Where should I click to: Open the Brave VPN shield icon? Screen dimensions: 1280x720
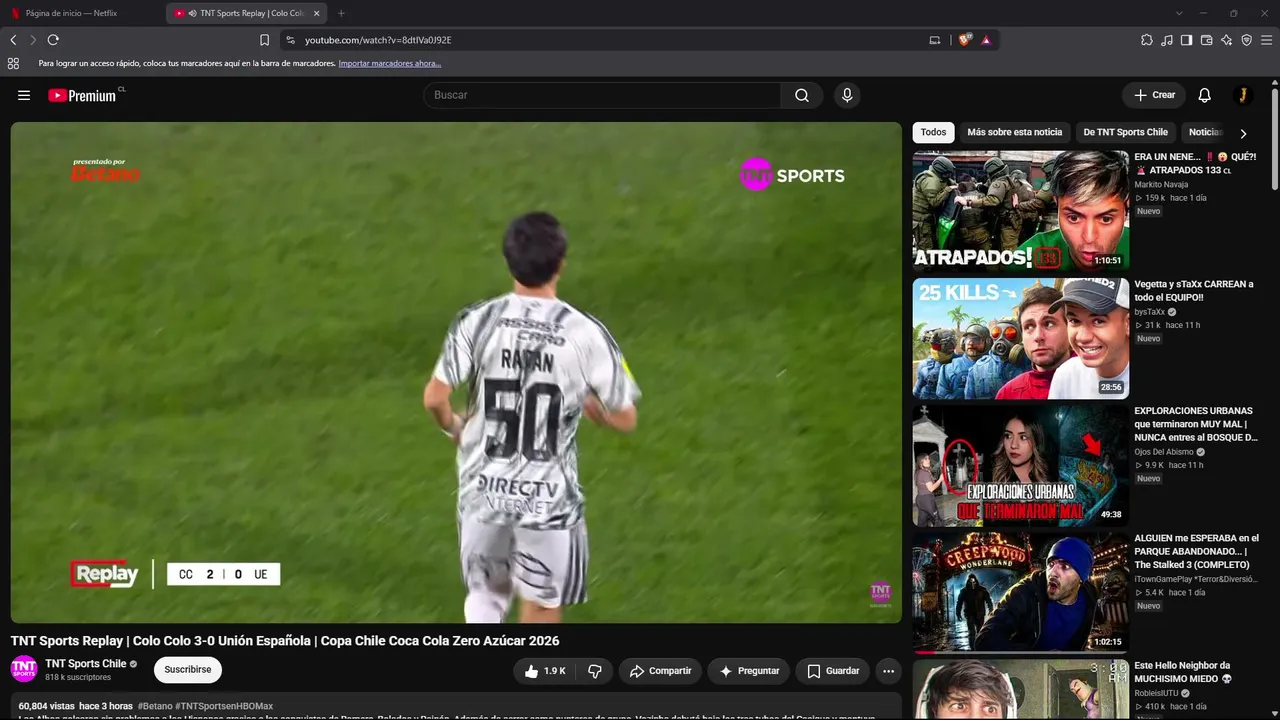tap(1246, 40)
